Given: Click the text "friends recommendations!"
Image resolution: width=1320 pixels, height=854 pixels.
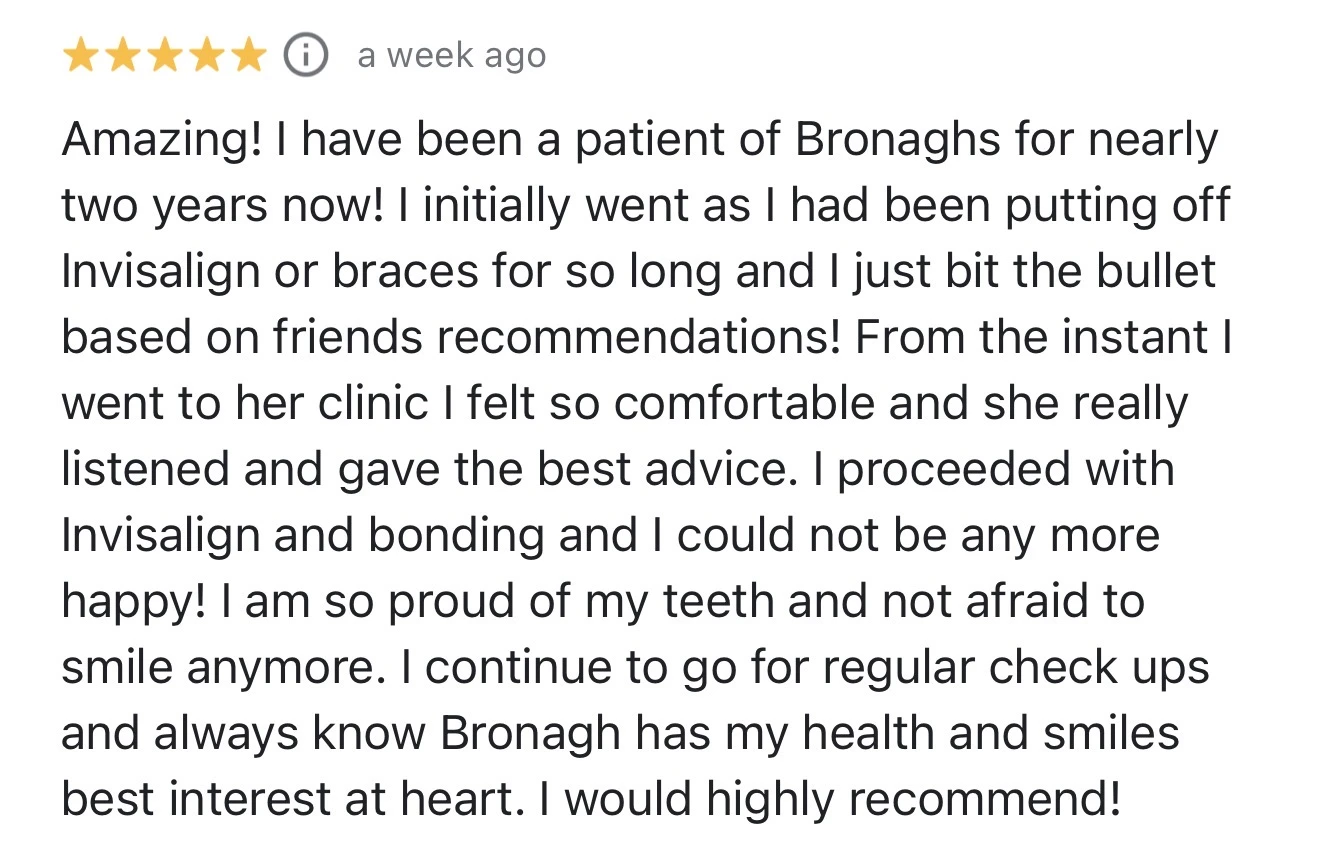Looking at the screenshot, I should coord(558,338).
